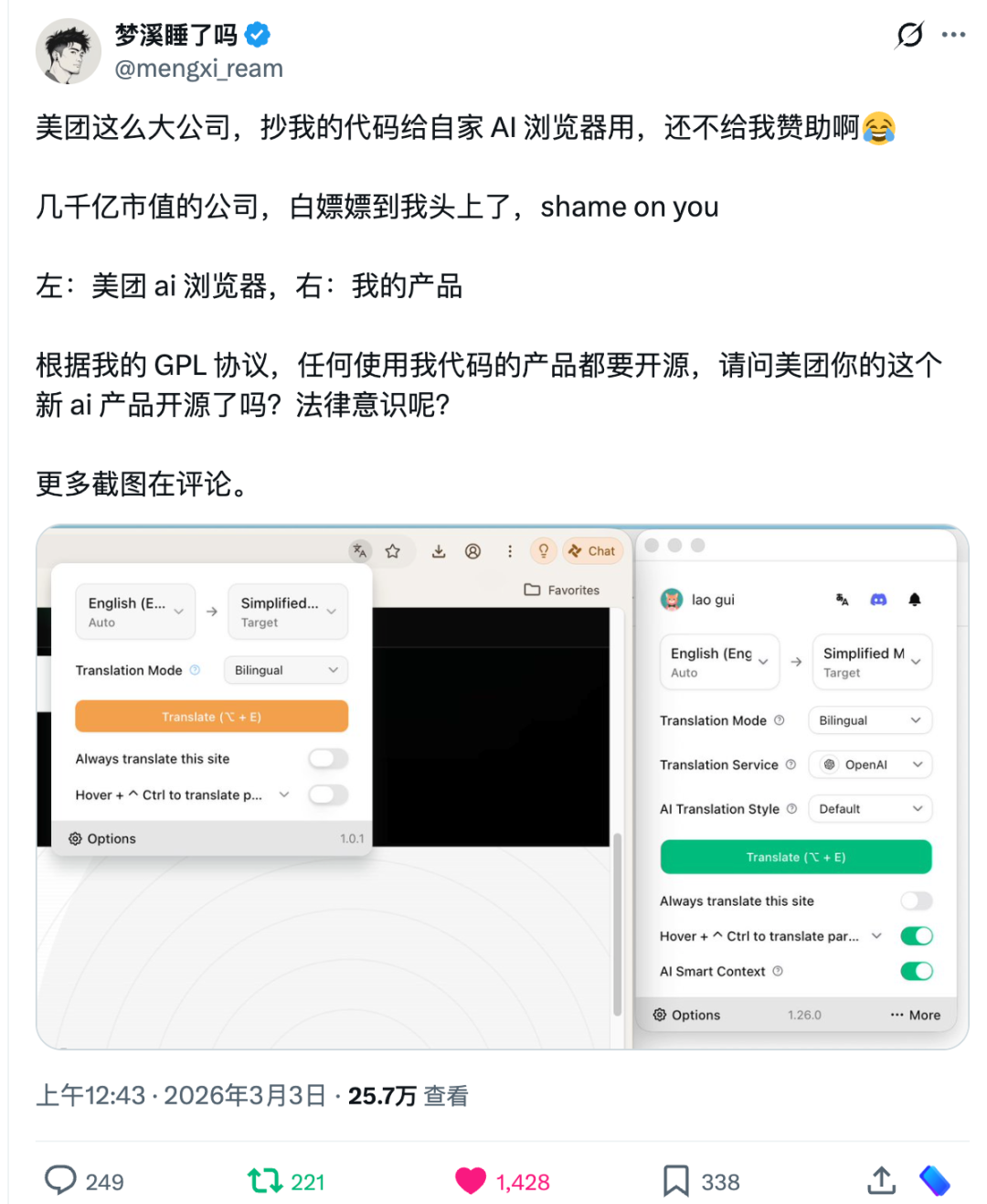Click the bell notification icon in popup
Screen dimensions: 987x1204
point(915,600)
